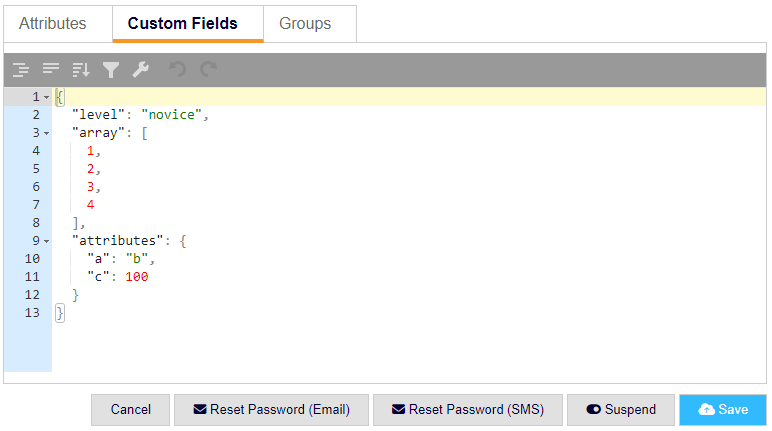Click the envelope icon on Reset Password (Email)
The image size is (772, 431).
(200, 409)
